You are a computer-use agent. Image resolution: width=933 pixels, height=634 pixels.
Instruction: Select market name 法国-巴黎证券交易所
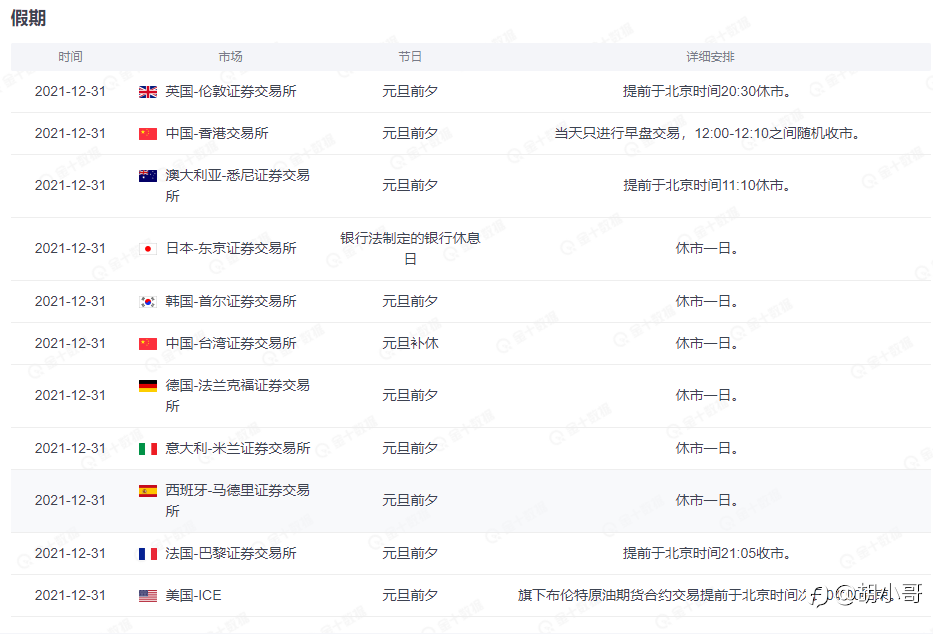pyautogui.click(x=231, y=553)
